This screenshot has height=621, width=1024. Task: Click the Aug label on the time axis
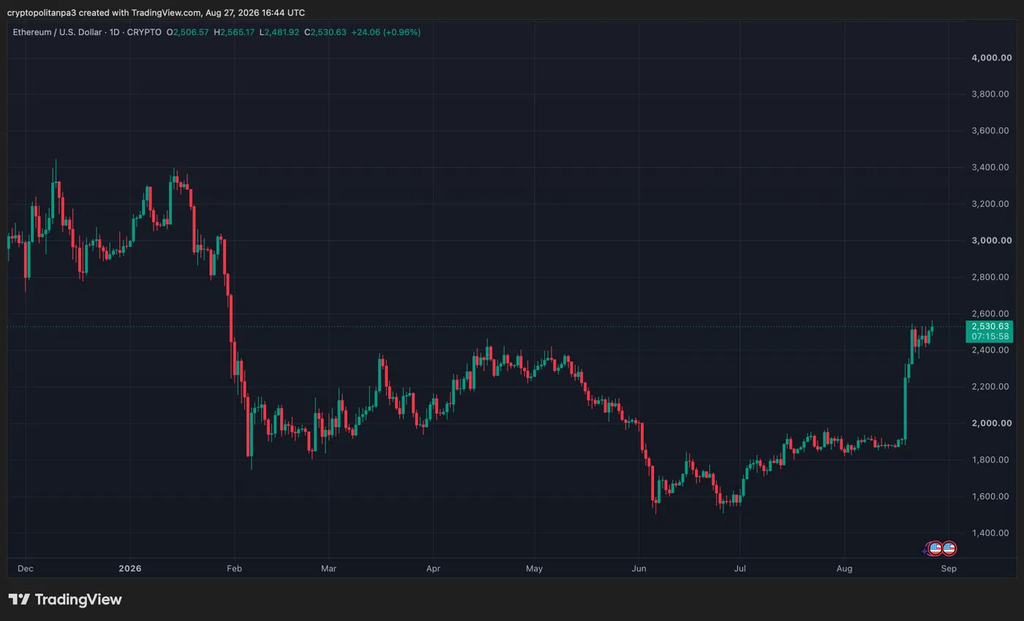tap(844, 569)
